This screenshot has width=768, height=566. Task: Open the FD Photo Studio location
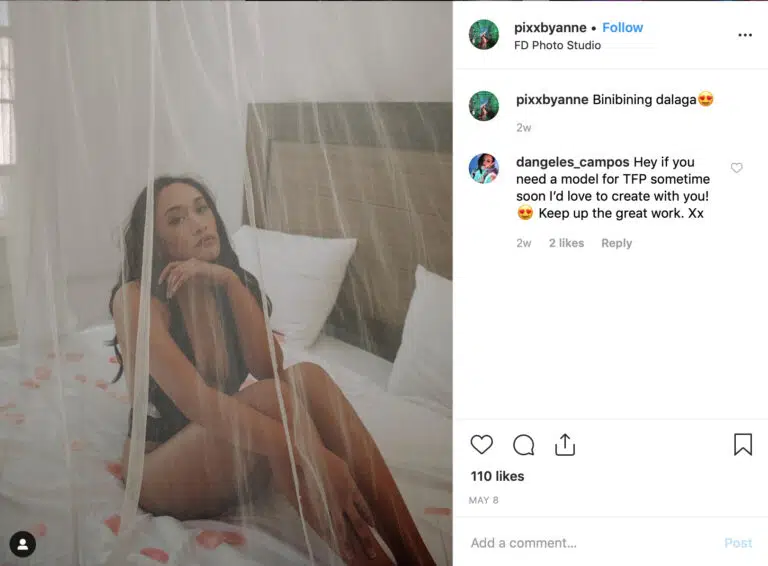click(x=557, y=45)
